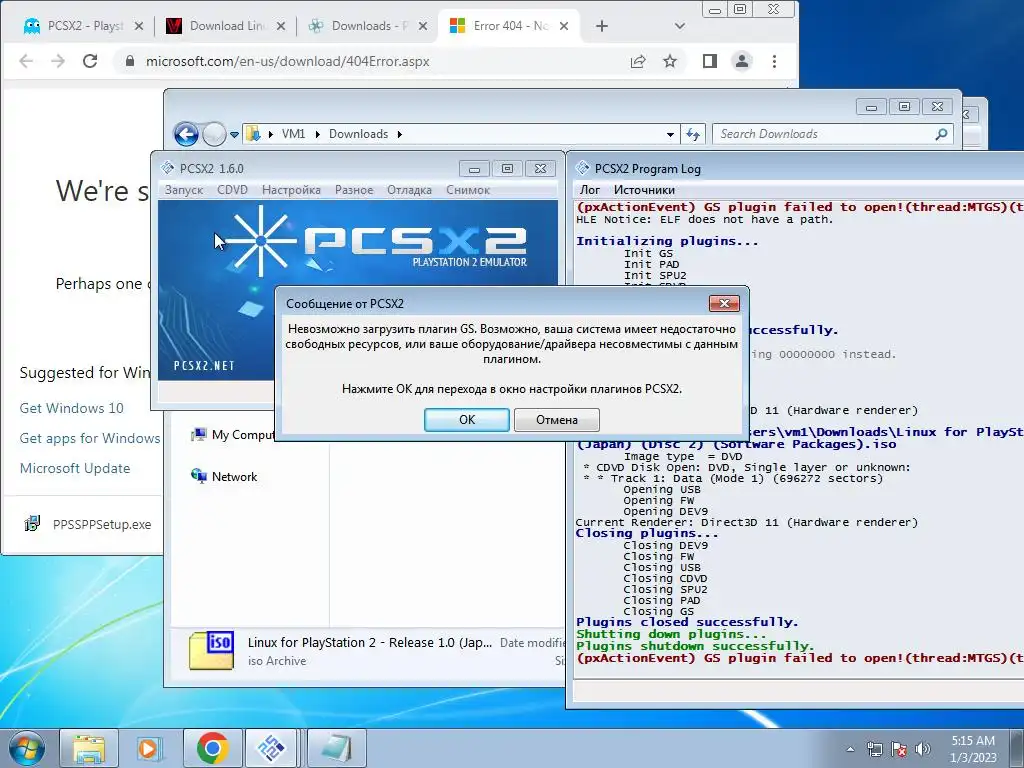Click the site lock icon in Chrome

point(129,61)
